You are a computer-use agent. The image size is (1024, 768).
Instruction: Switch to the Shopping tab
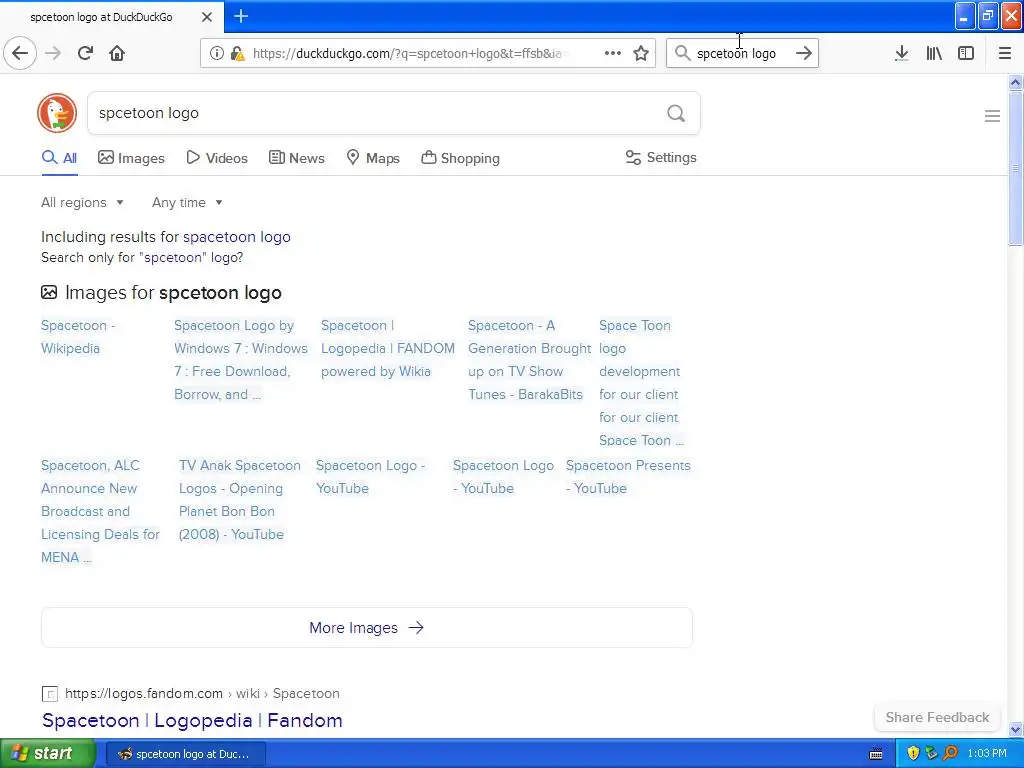(460, 158)
